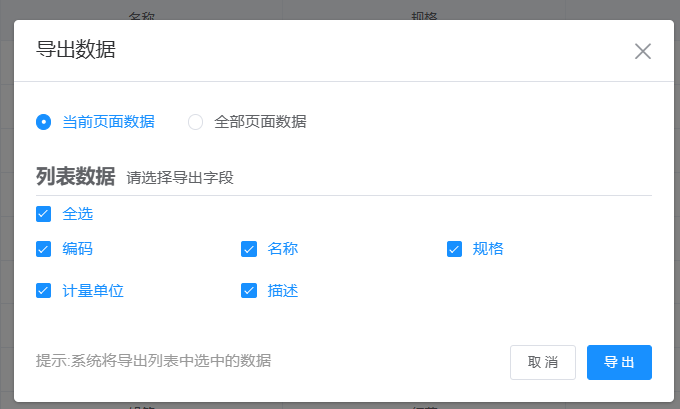Click the 全部页面数据 label text
The image size is (680, 409).
coord(260,122)
